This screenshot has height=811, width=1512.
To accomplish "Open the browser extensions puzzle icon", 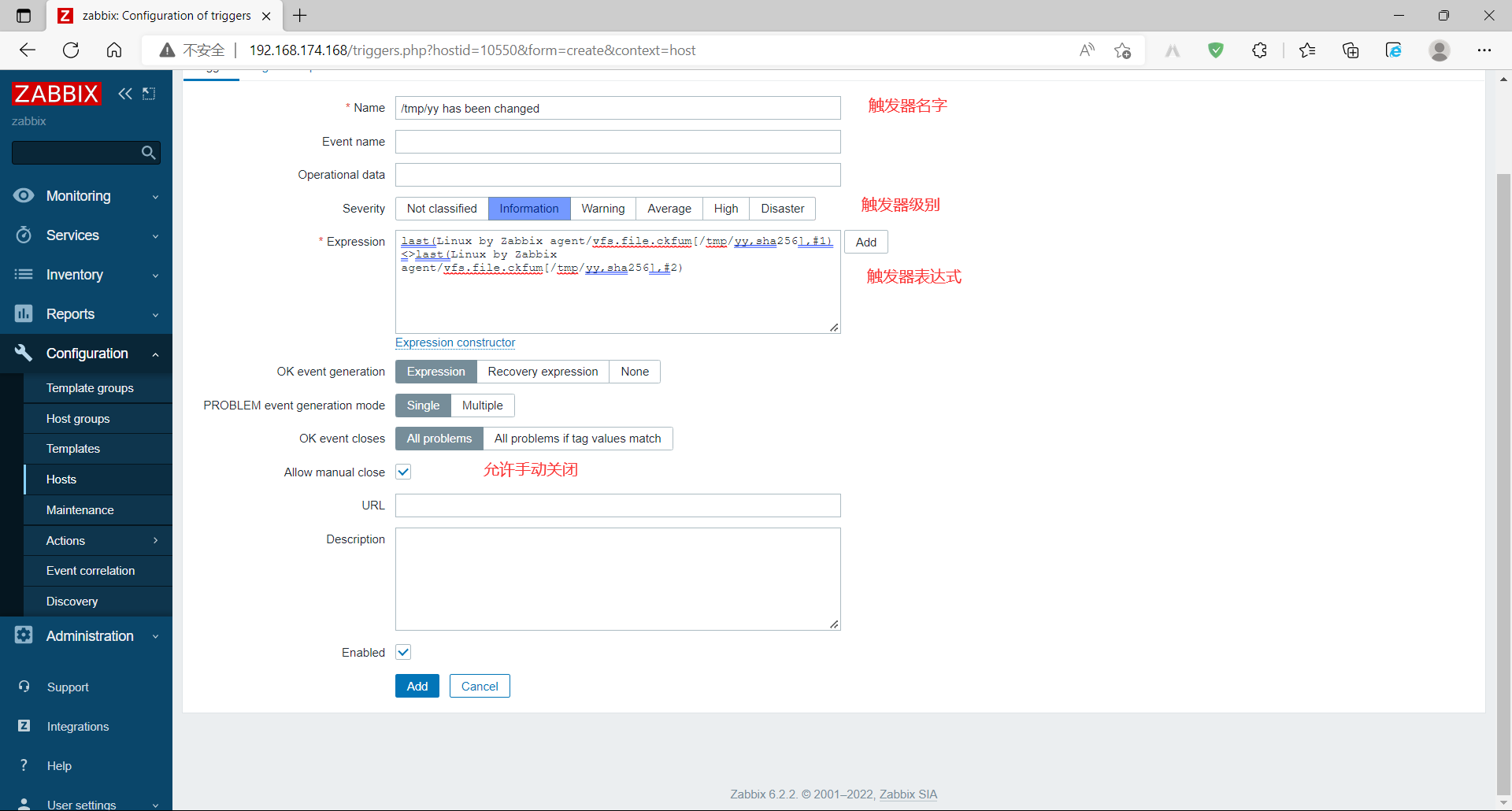I will (1259, 50).
